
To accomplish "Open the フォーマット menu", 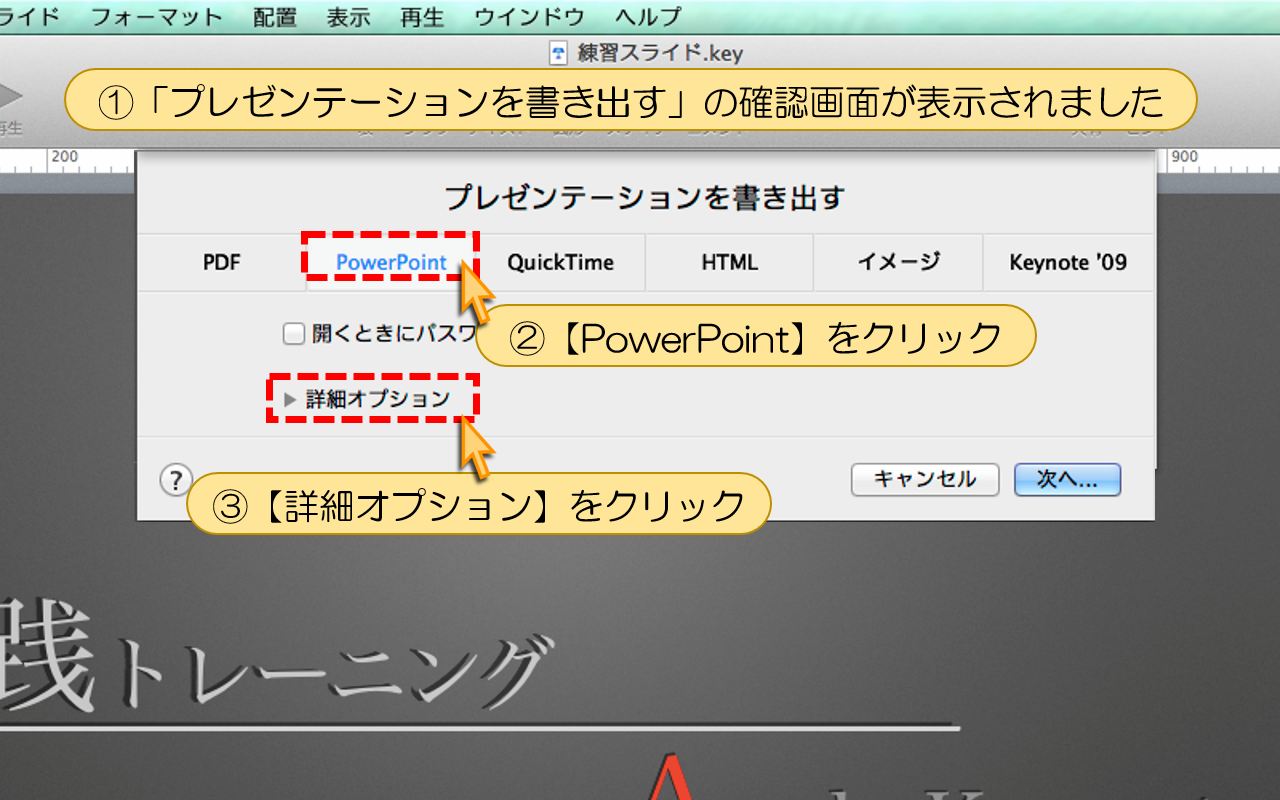I will click(x=157, y=17).
